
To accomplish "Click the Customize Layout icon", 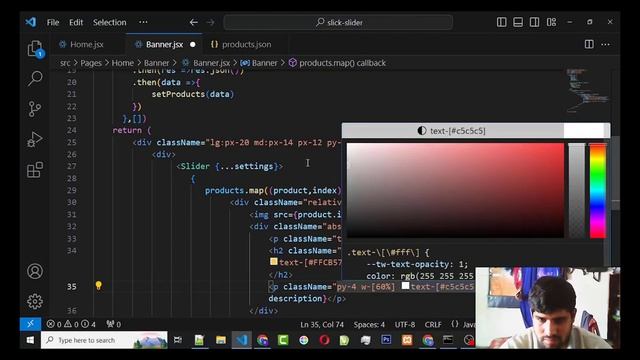I will click(551, 22).
